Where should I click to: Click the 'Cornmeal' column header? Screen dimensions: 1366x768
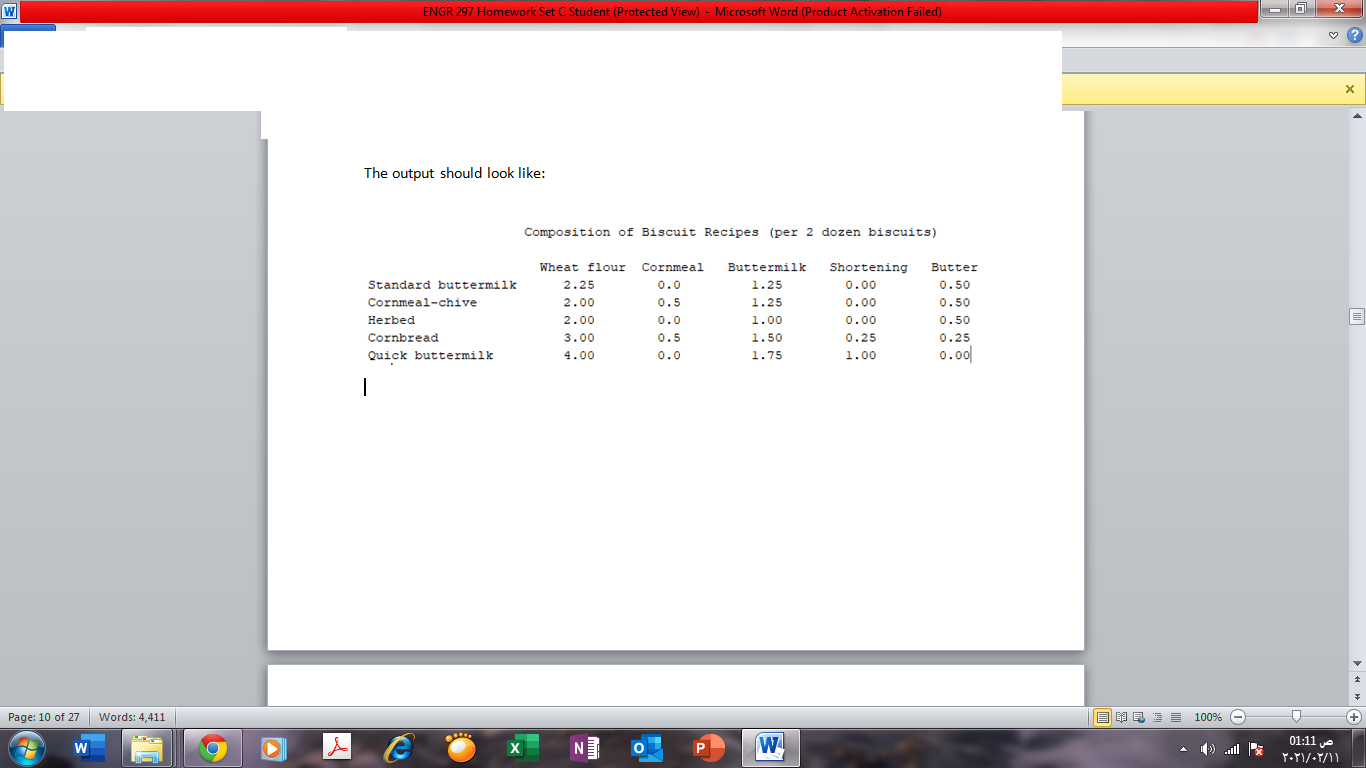point(673,267)
